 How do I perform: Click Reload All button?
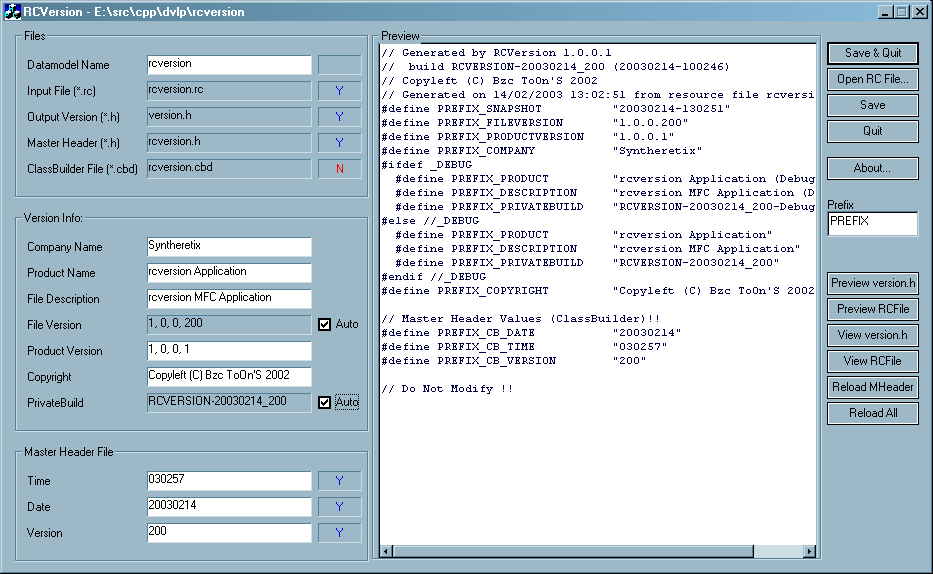pos(872,413)
